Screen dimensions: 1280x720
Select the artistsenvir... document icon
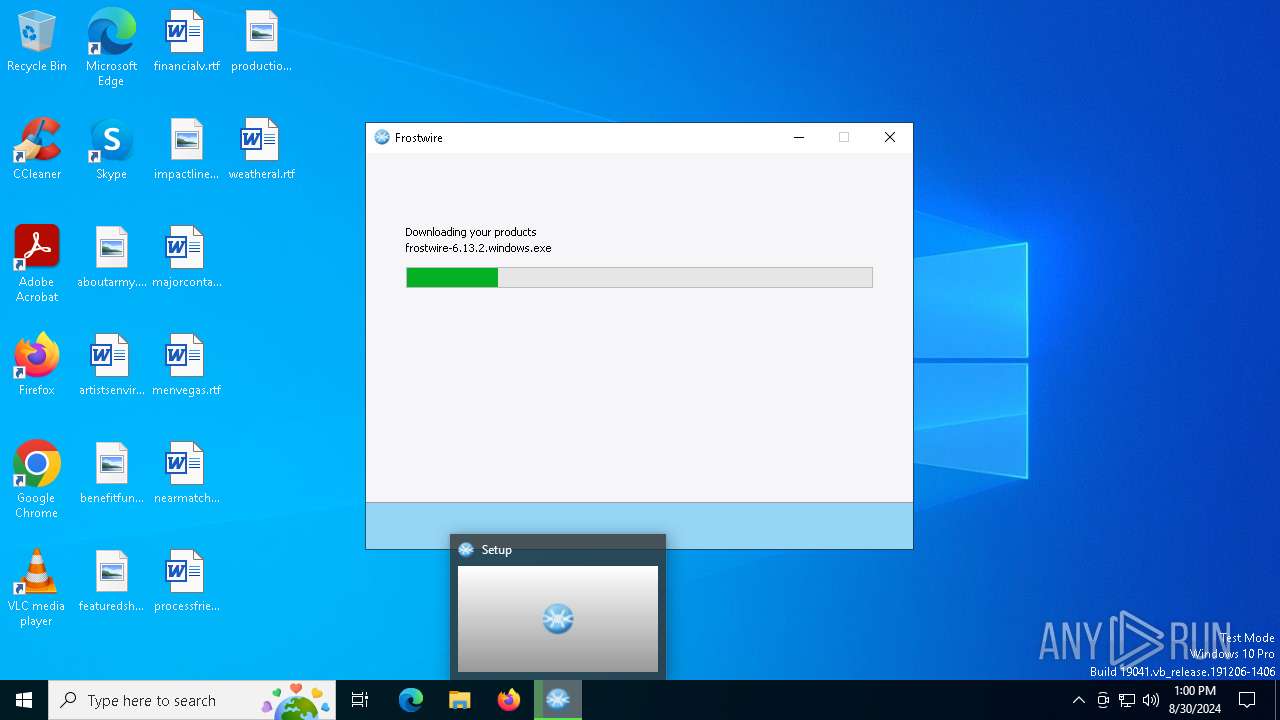[x=111, y=366]
